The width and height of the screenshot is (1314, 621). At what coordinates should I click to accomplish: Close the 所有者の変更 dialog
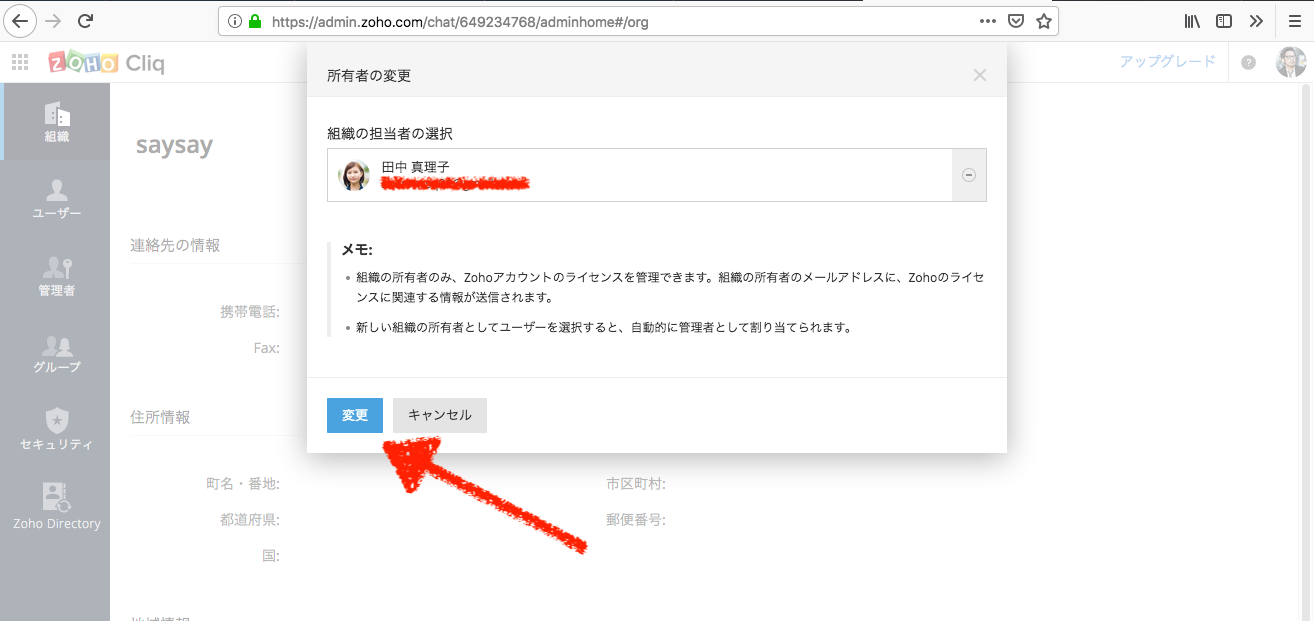pyautogui.click(x=979, y=75)
